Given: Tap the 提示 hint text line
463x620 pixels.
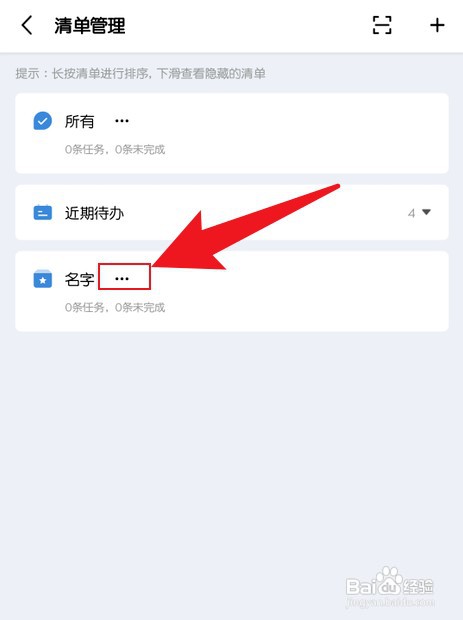Looking at the screenshot, I should tap(141, 74).
